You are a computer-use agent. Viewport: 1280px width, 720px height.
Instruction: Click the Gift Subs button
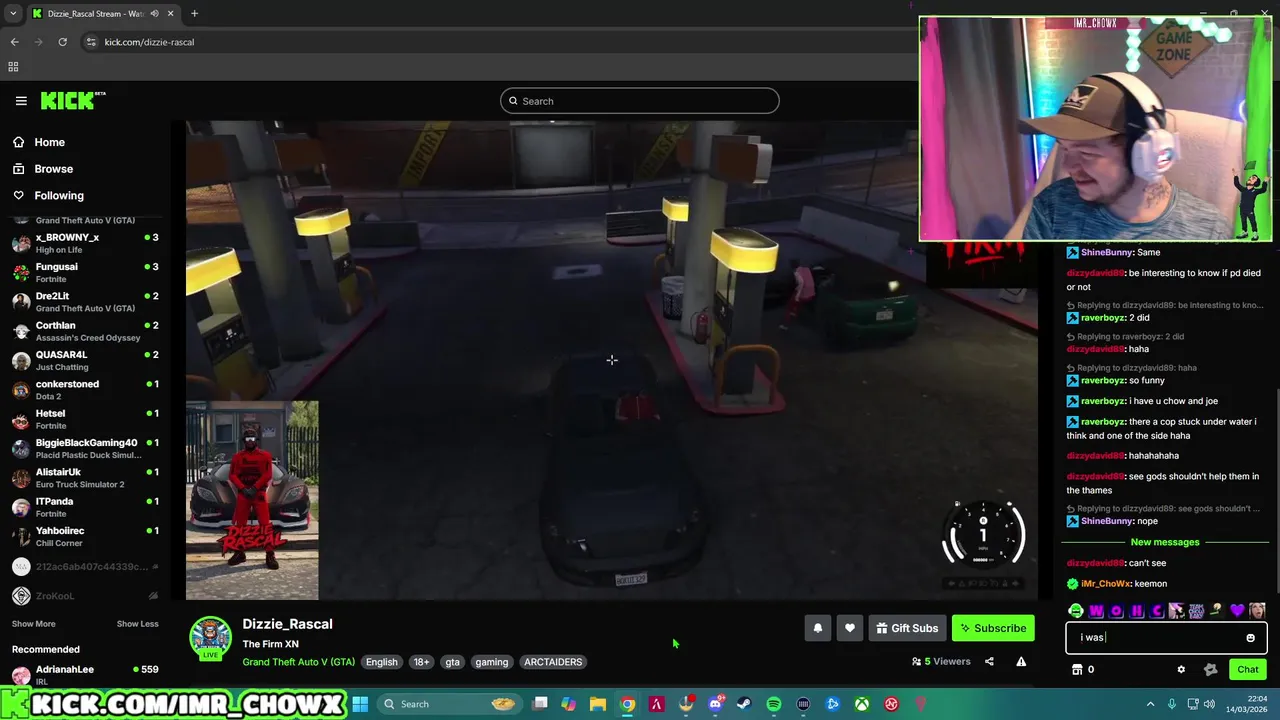point(907,628)
